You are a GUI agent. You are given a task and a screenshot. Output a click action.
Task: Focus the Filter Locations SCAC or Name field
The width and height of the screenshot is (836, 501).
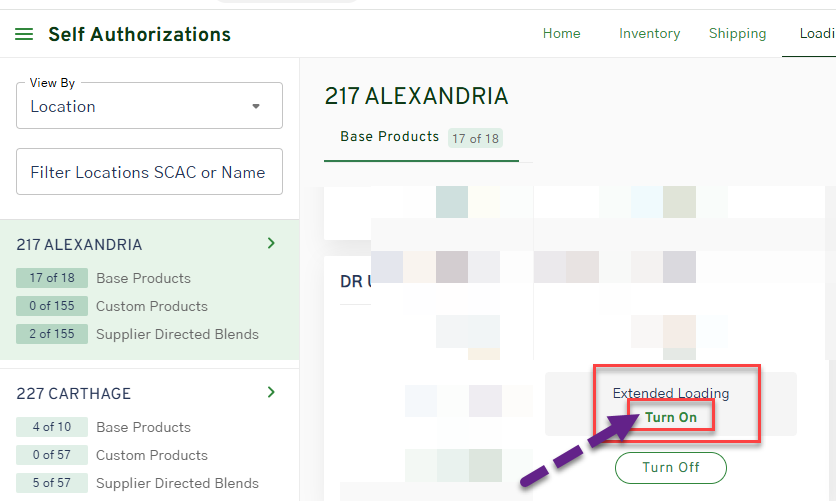click(149, 172)
